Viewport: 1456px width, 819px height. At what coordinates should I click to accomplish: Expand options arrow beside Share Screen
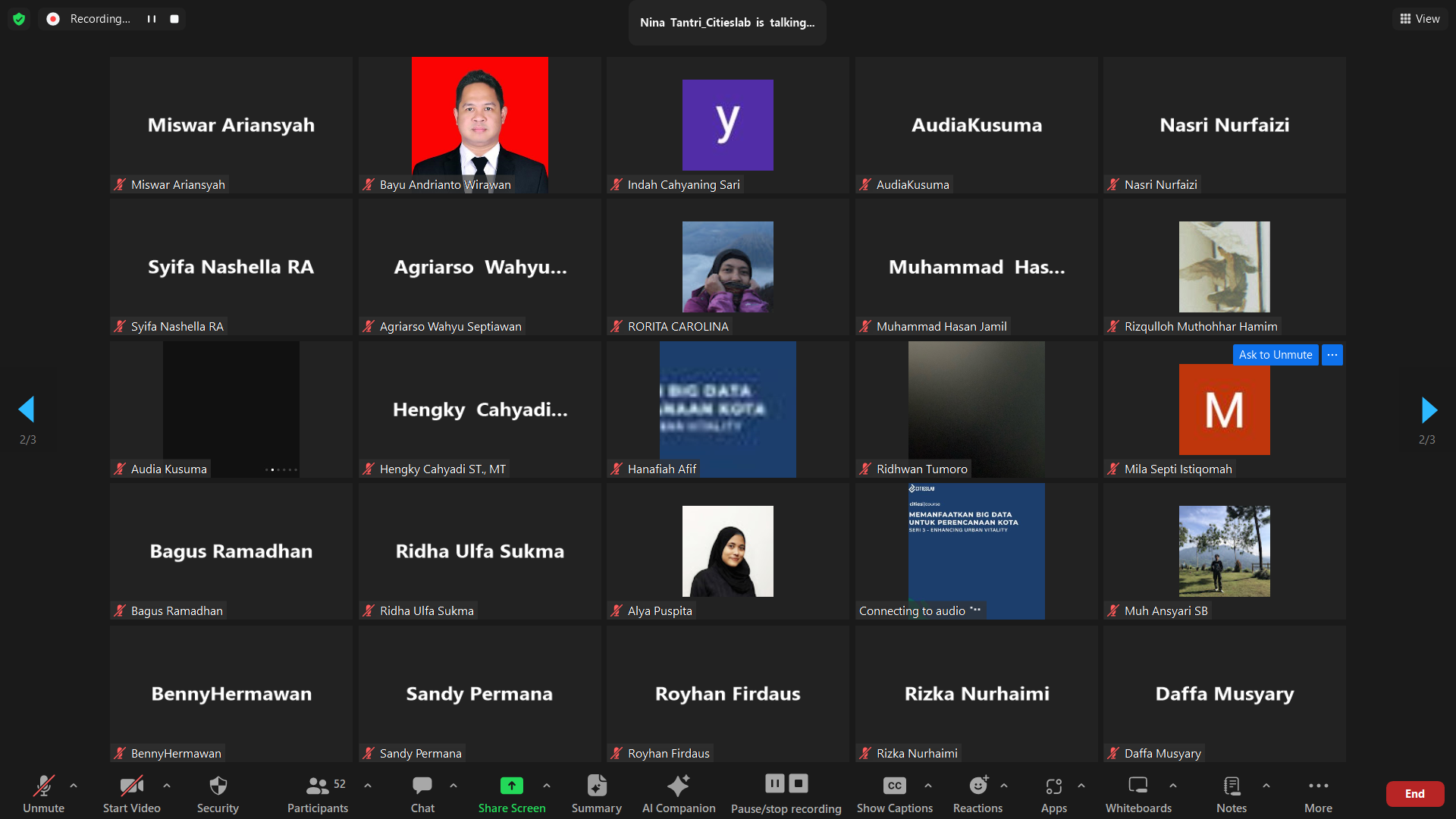(x=547, y=786)
